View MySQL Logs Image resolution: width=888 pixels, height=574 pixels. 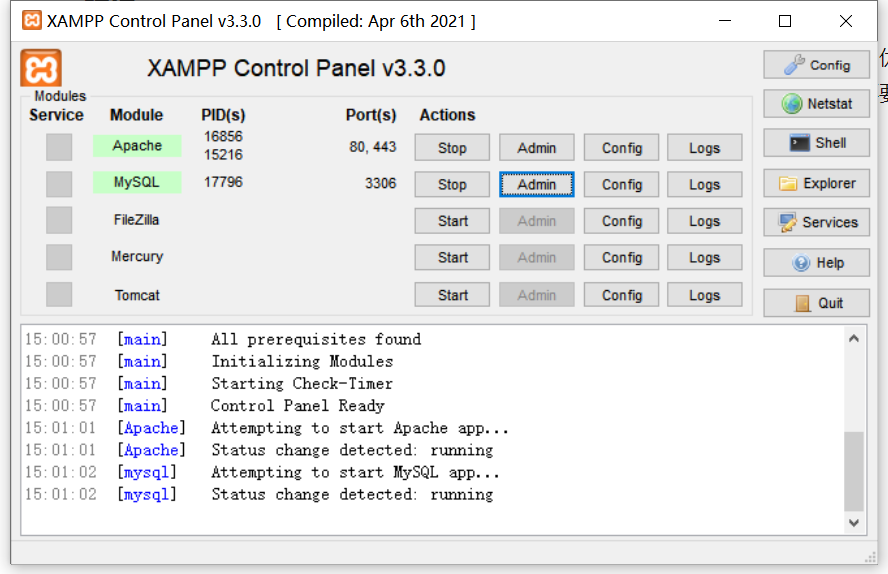[x=705, y=185]
